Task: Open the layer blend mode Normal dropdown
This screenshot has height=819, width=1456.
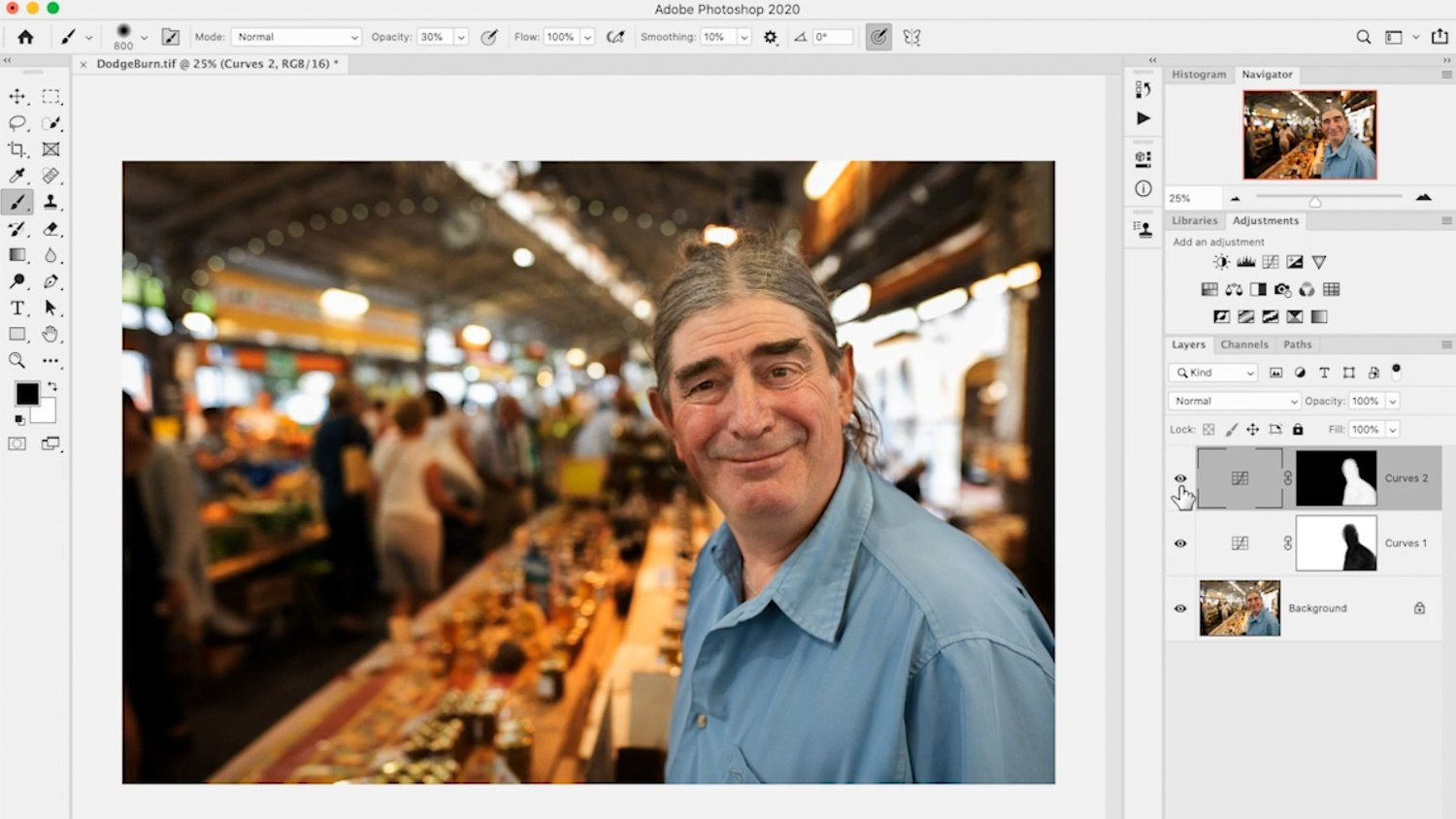Action: point(1234,401)
